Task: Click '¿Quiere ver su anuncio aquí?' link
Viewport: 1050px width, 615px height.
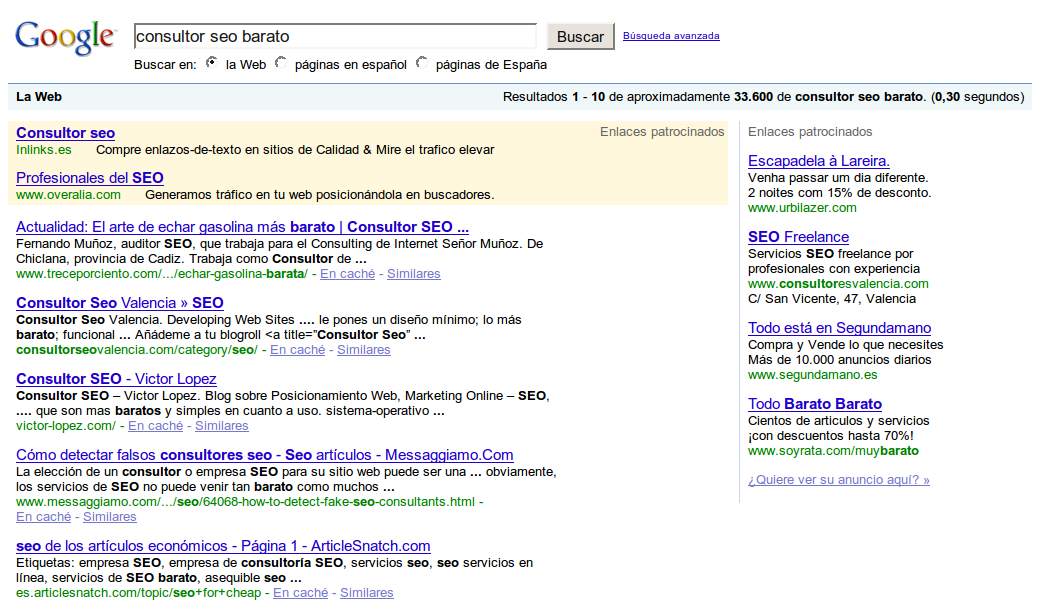Action: tap(838, 480)
